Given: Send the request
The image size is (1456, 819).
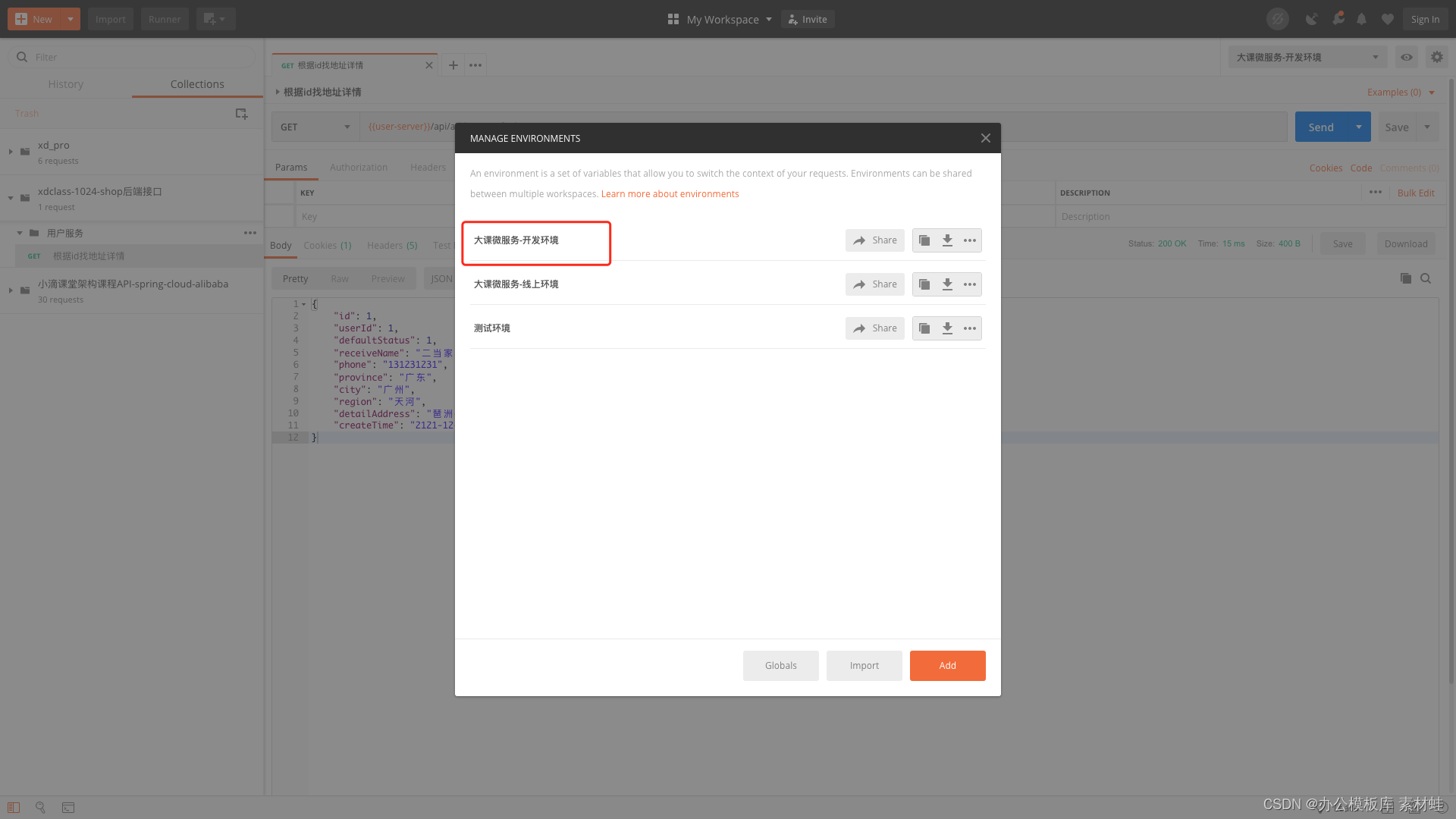Looking at the screenshot, I should pyautogui.click(x=1321, y=127).
